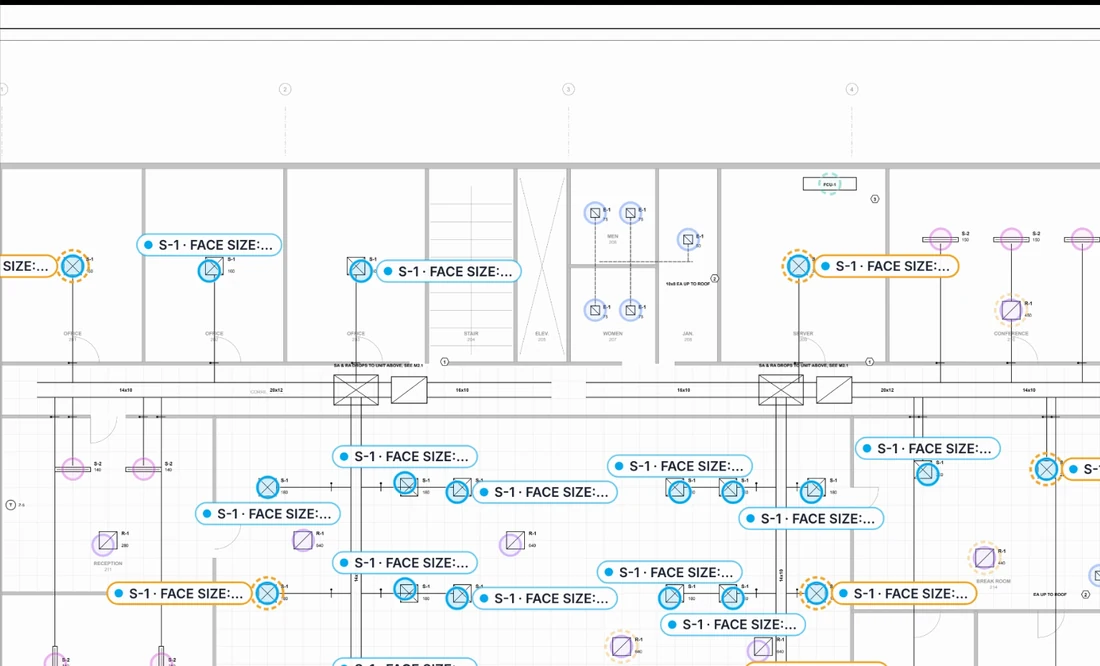Click the 'STAIR' room name

click(471, 333)
